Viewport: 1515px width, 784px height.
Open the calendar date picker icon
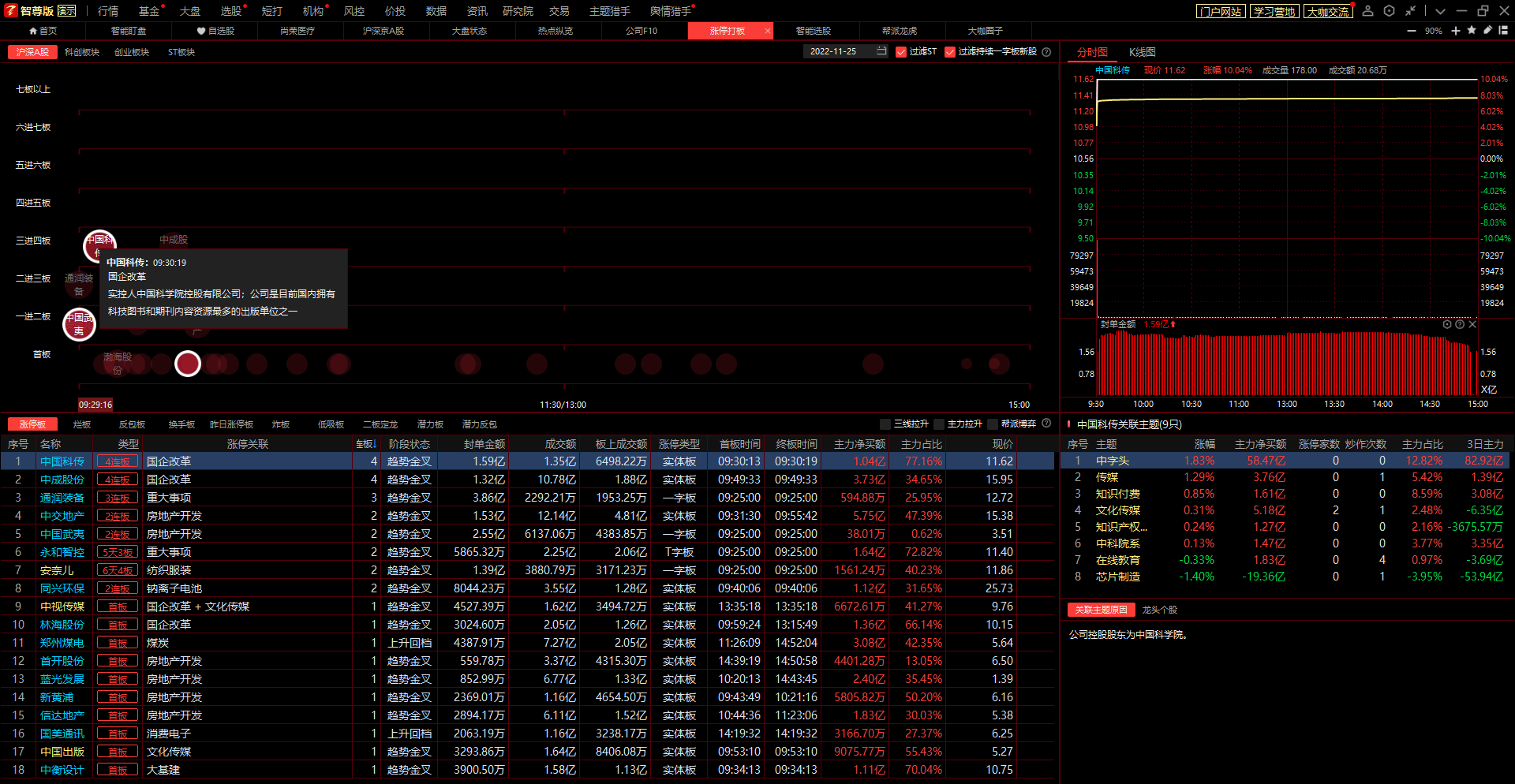(881, 51)
